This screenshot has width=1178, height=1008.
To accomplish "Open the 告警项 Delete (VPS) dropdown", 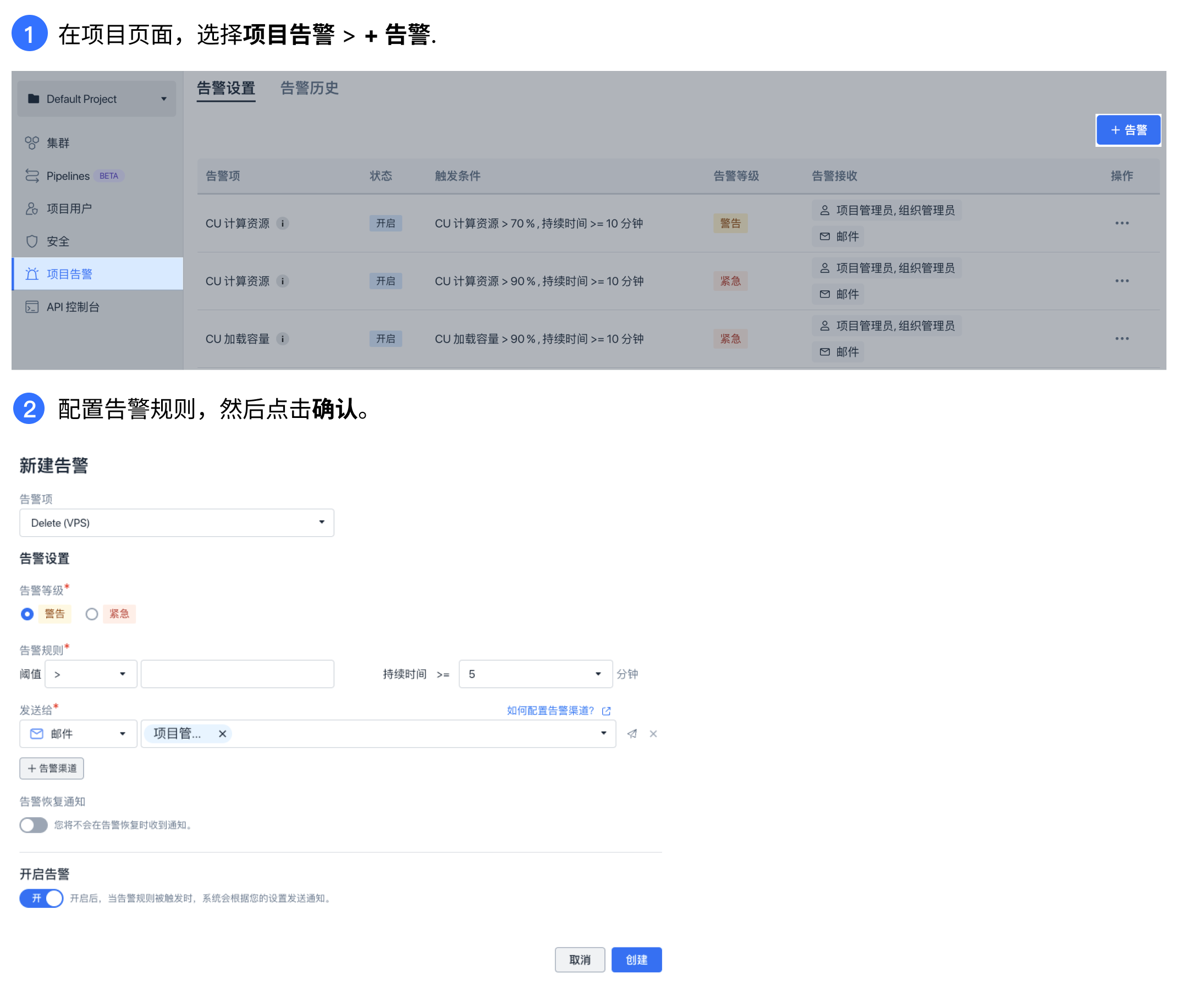I will (177, 523).
